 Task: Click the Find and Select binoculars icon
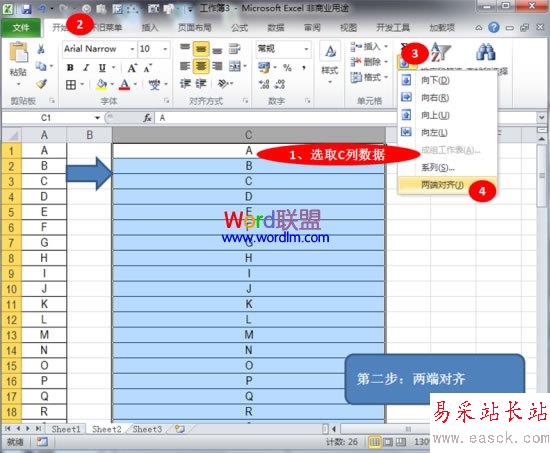[x=486, y=52]
